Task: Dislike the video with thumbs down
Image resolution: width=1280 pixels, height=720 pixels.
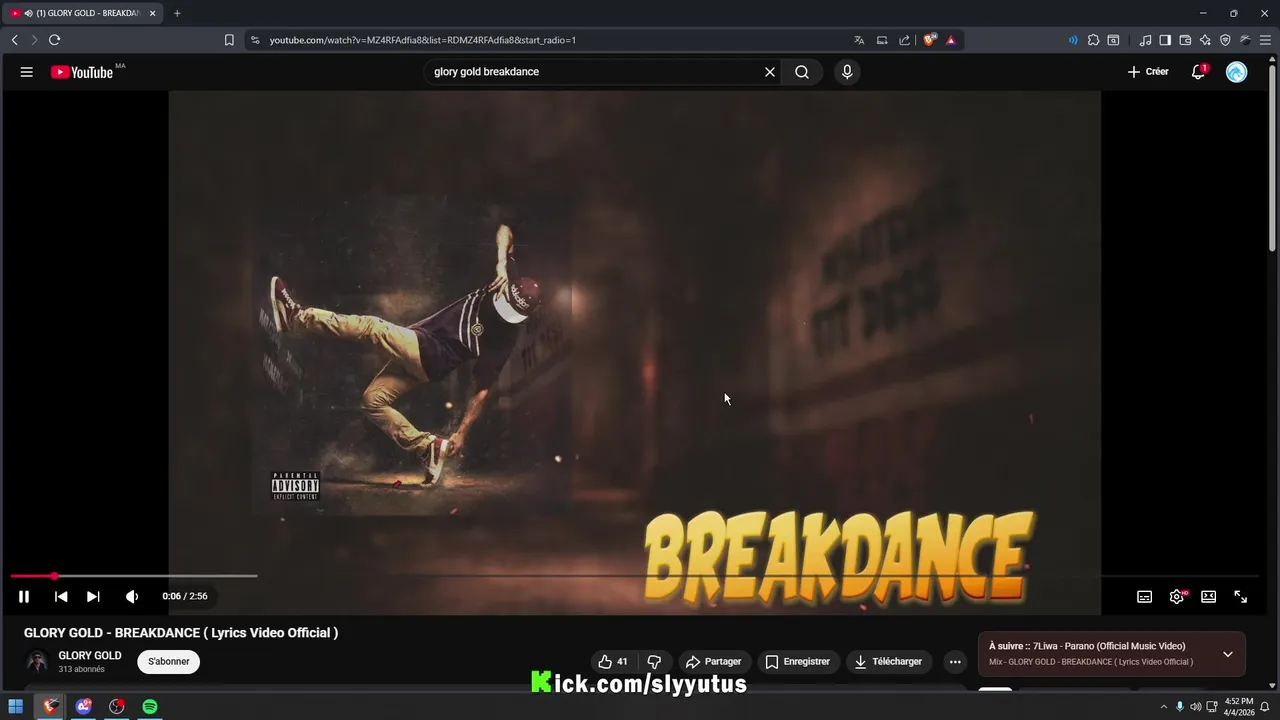Action: pos(654,662)
